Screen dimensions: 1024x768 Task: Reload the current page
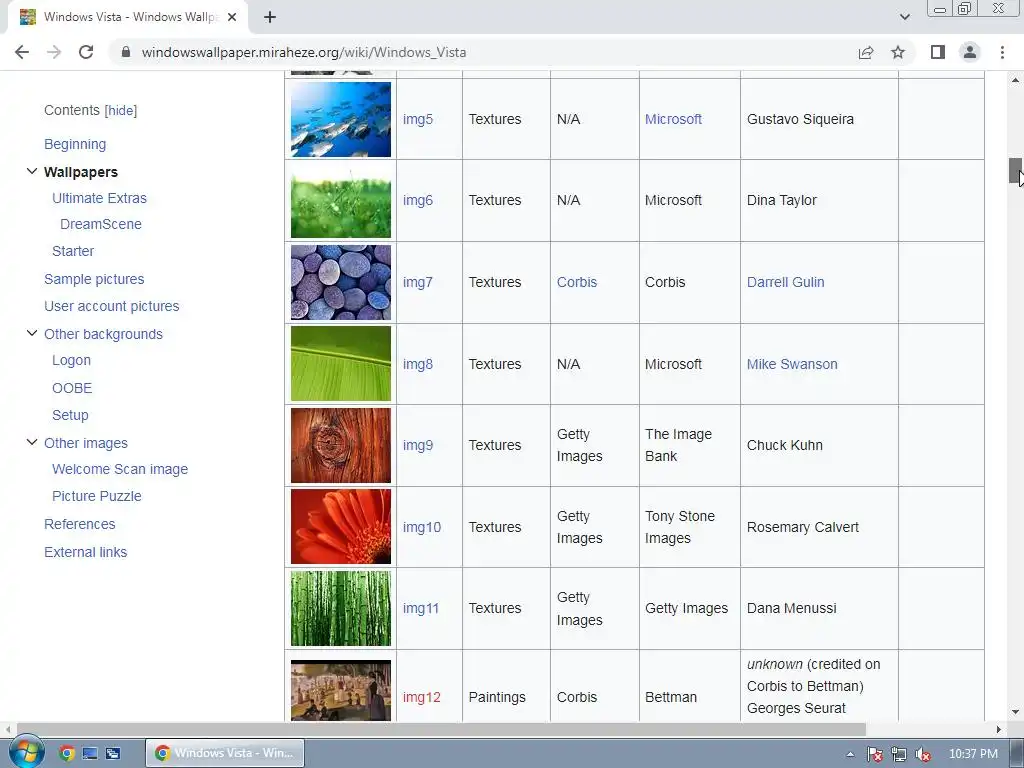86,52
